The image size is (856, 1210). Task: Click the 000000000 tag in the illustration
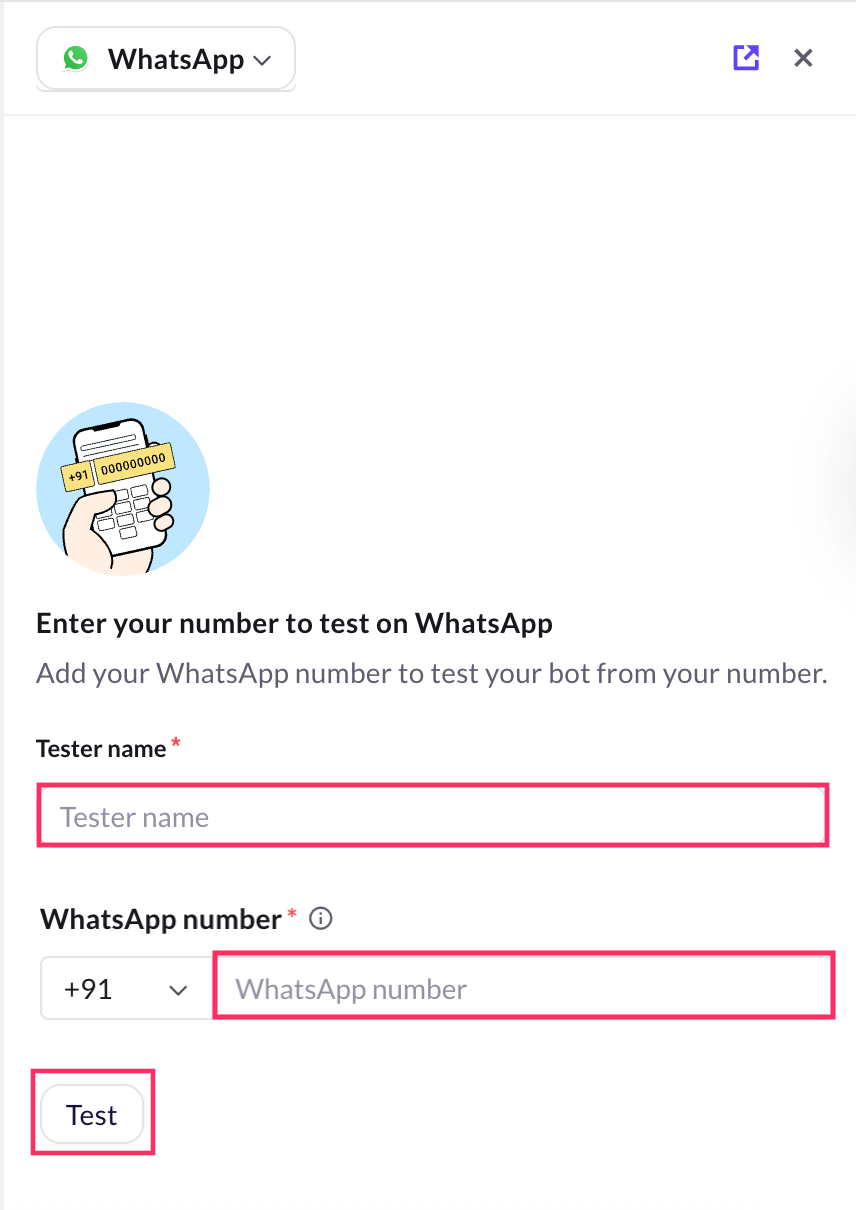pyautogui.click(x=135, y=461)
